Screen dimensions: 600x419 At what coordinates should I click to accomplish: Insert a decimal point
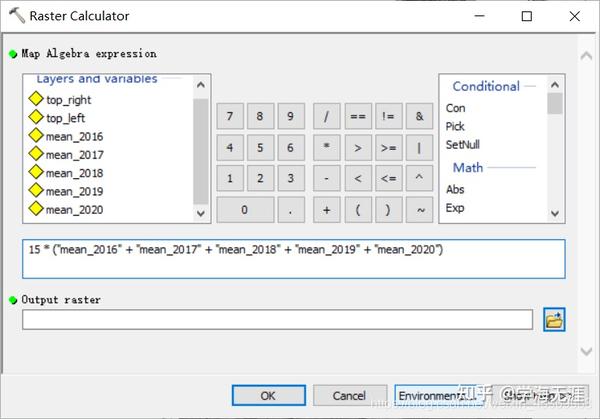point(291,210)
